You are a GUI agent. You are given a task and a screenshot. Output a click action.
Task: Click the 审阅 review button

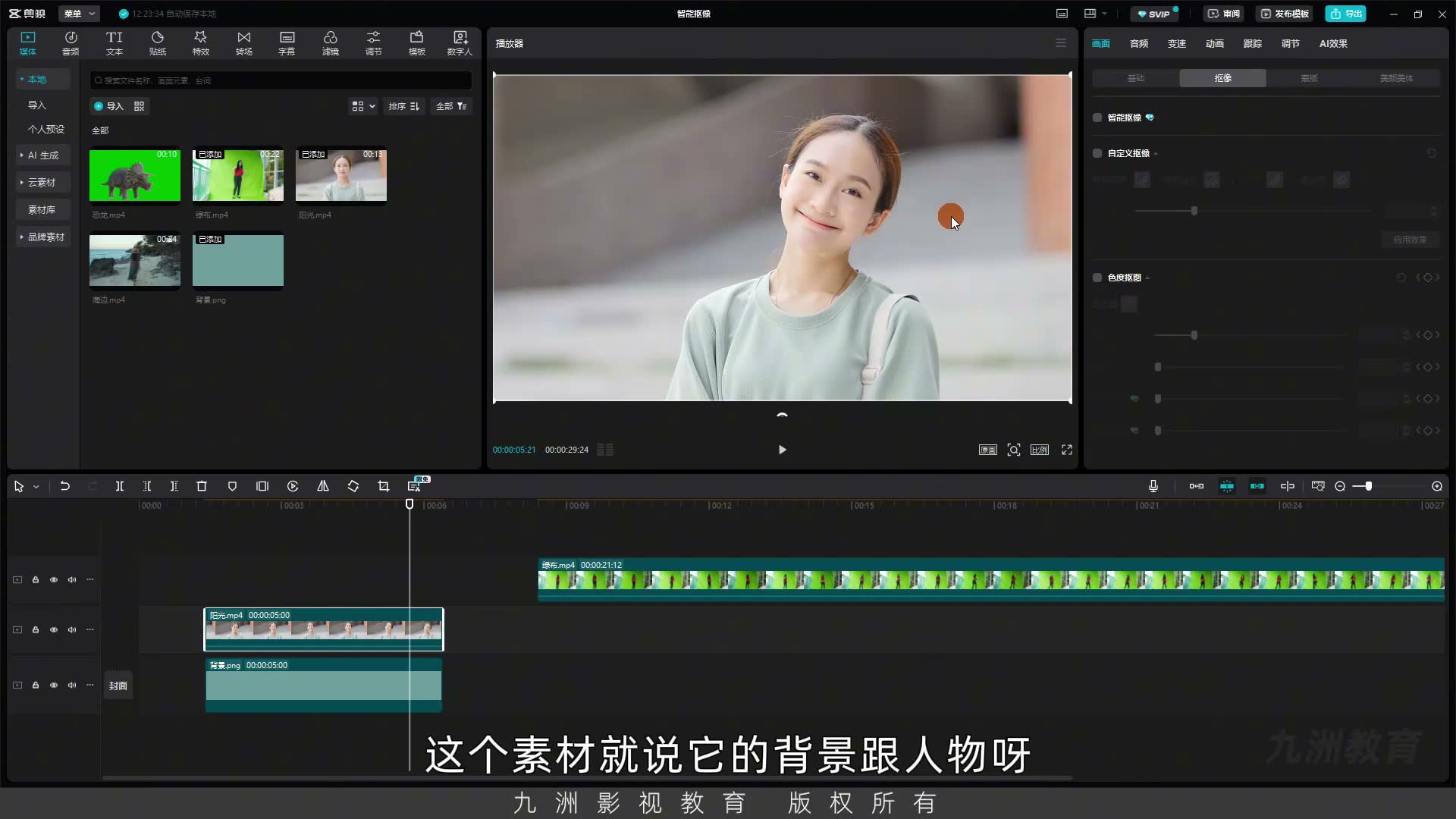pyautogui.click(x=1224, y=14)
